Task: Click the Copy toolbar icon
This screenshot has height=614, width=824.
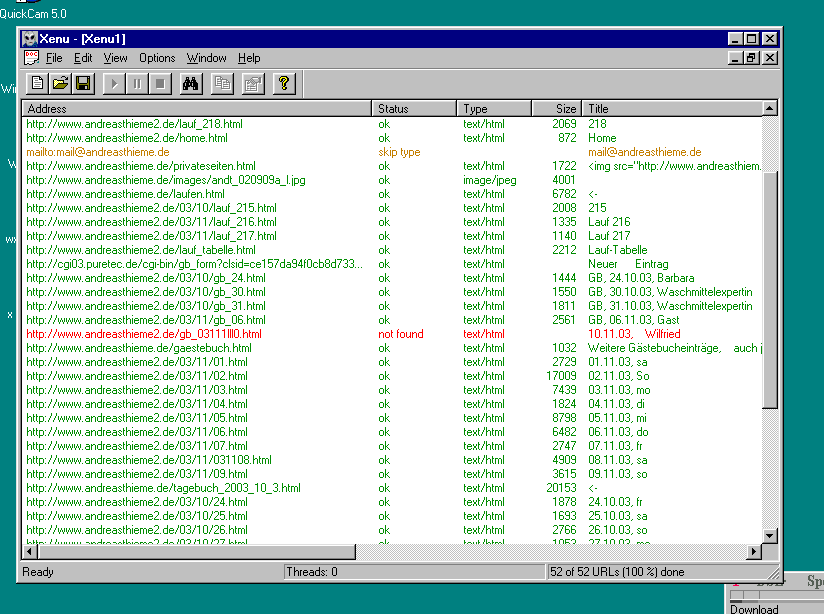Action: (222, 84)
